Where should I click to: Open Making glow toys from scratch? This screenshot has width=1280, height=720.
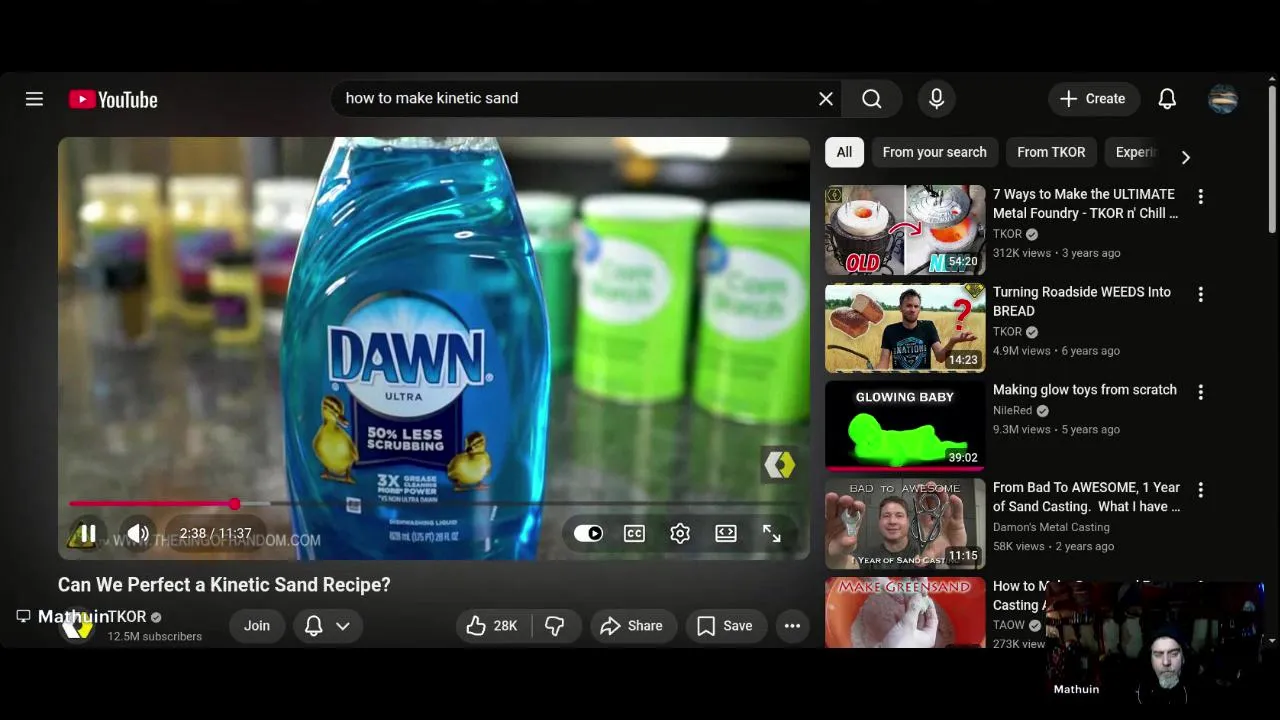(1085, 390)
